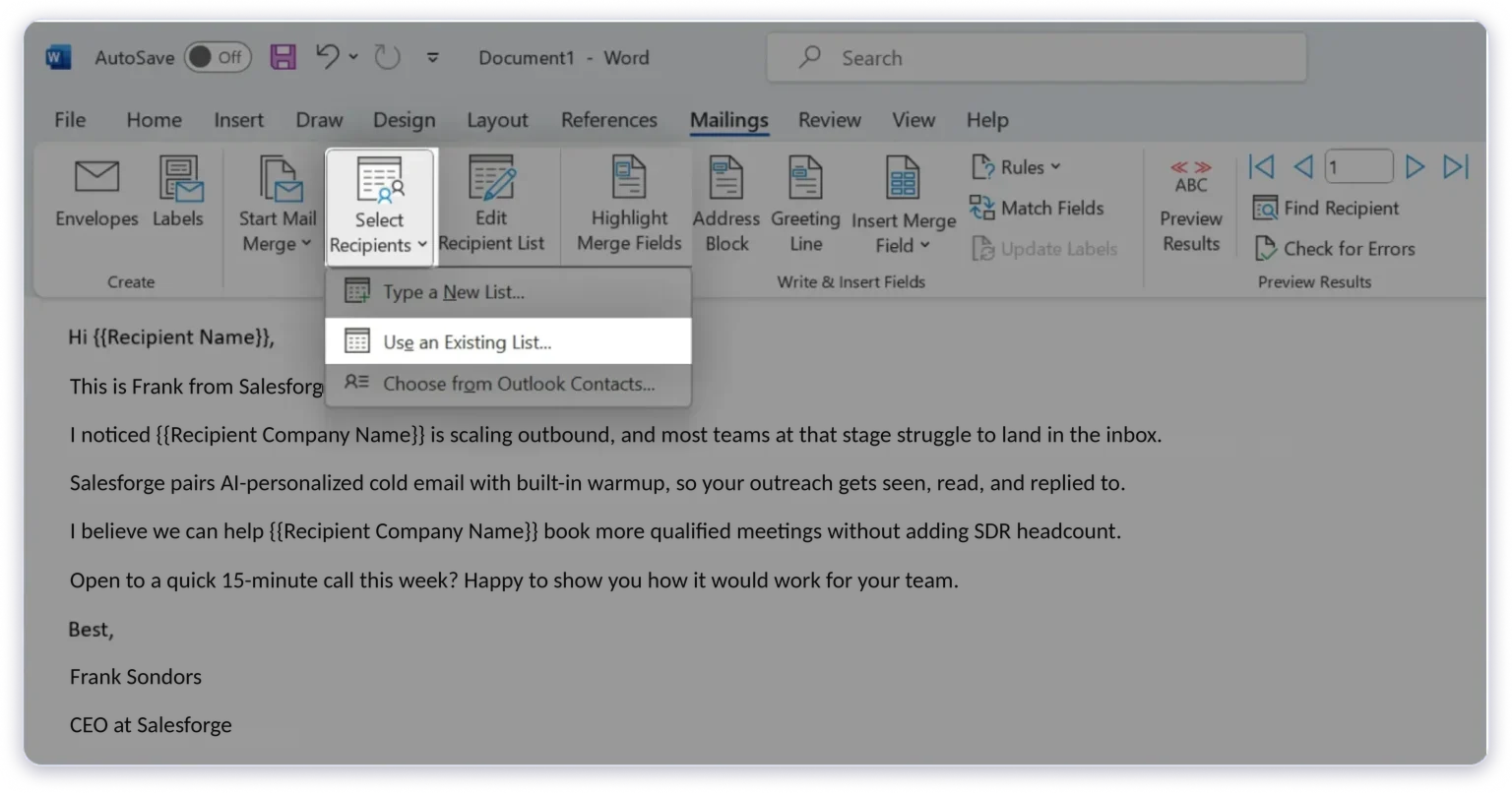
Task: Choose Type a New List
Action: [508, 292]
